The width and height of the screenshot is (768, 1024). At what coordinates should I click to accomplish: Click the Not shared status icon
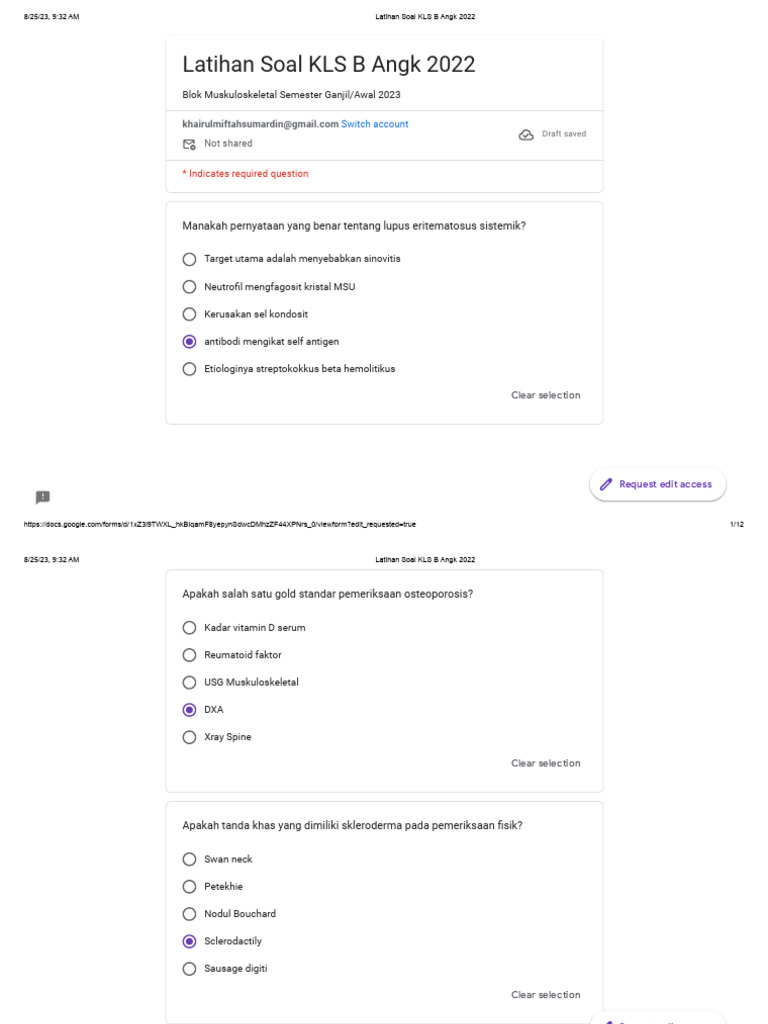[189, 144]
